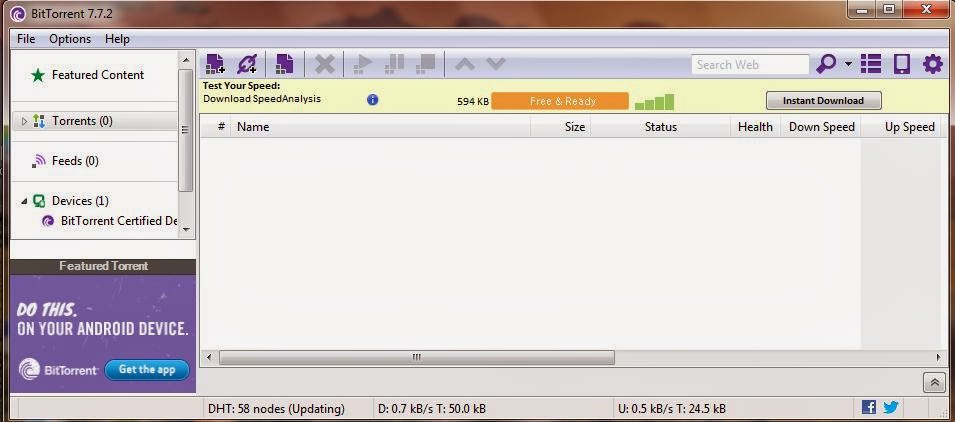955x422 pixels.
Task: Click the Start torrent play icon
Action: 362,63
